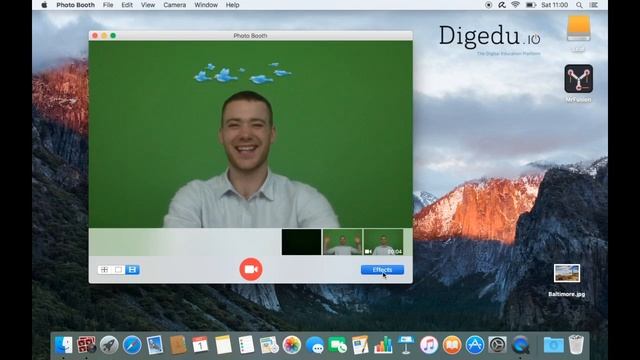Select the hands-raised photo thumbnail

tap(342, 242)
